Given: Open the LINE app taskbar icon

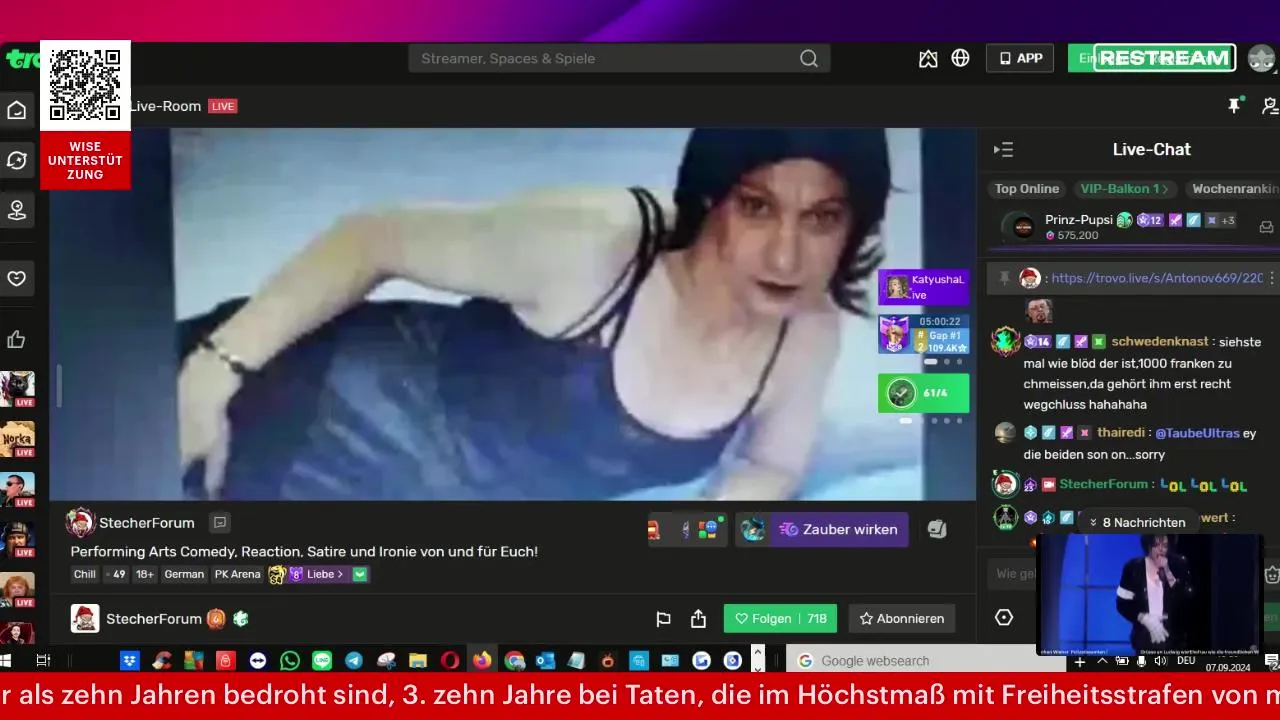Looking at the screenshot, I should coord(322,660).
